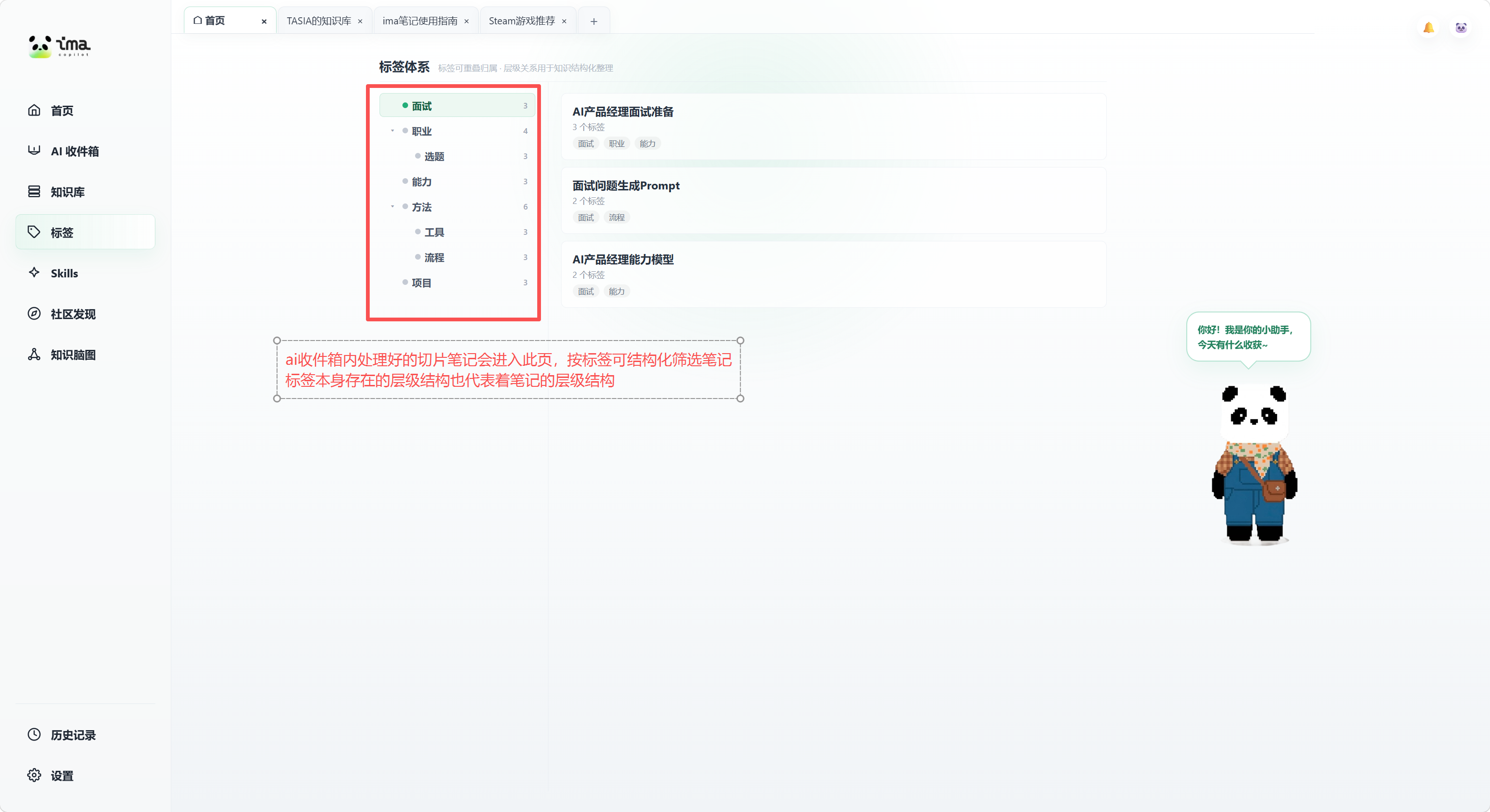Open 设置 gear icon in sidebar
The height and width of the screenshot is (812, 1490).
[x=34, y=775]
